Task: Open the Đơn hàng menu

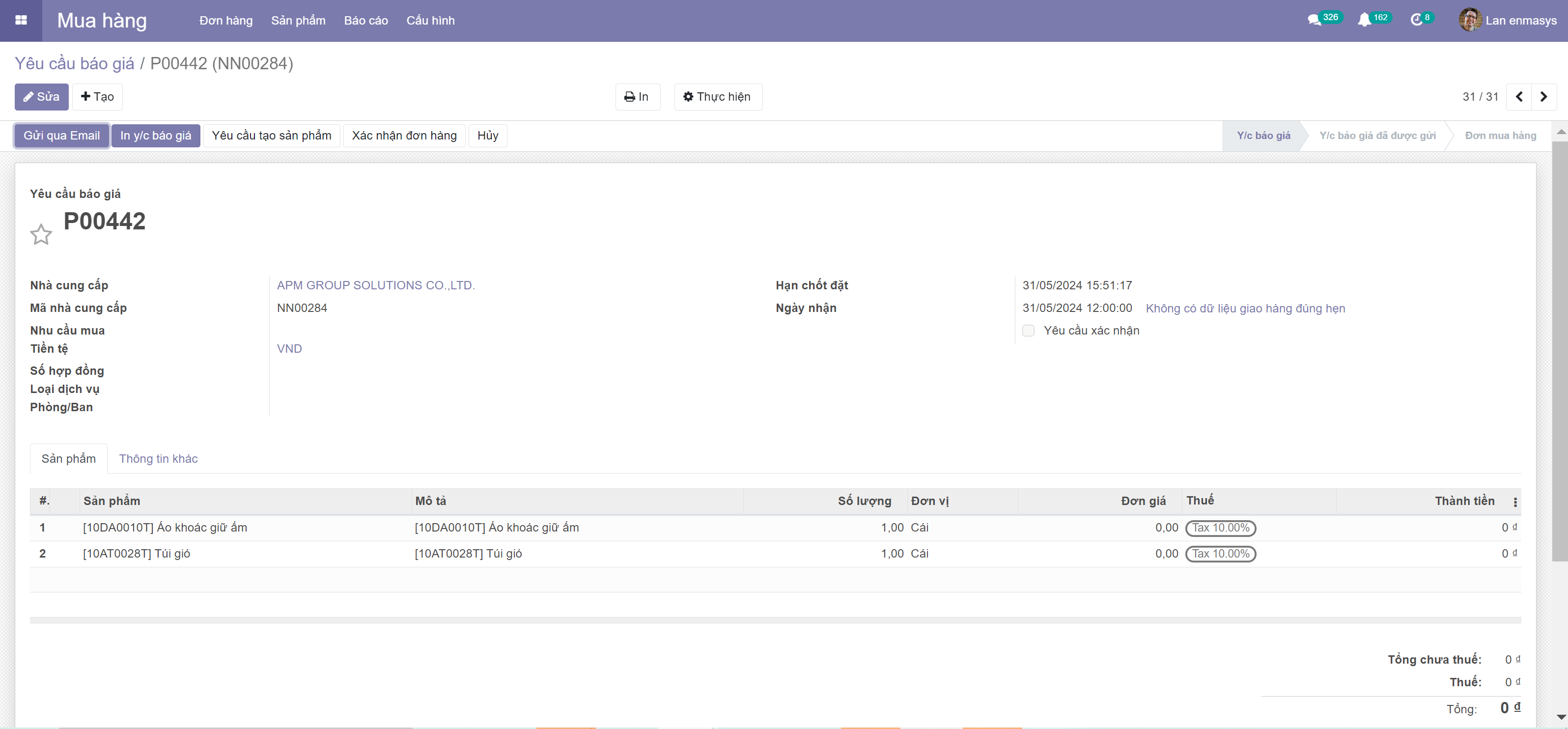Action: click(x=226, y=21)
